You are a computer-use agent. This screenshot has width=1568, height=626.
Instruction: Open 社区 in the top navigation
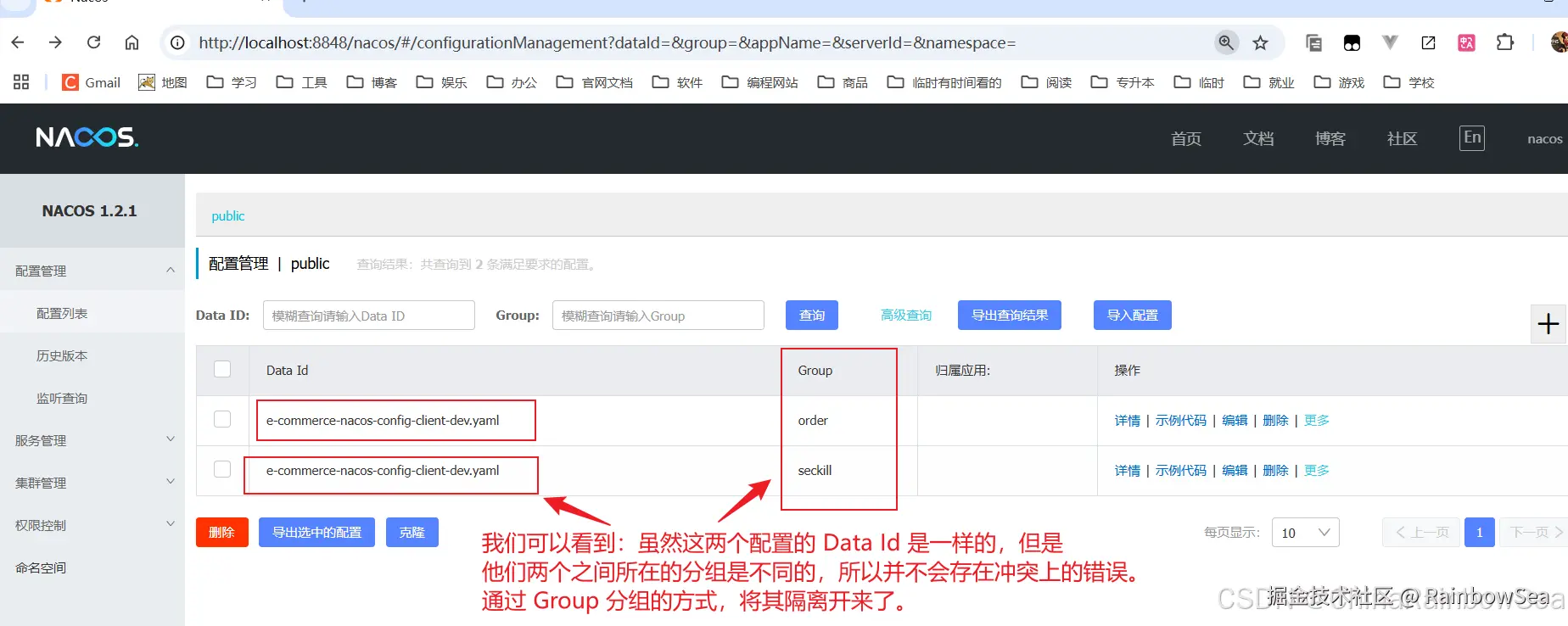coord(1402,138)
